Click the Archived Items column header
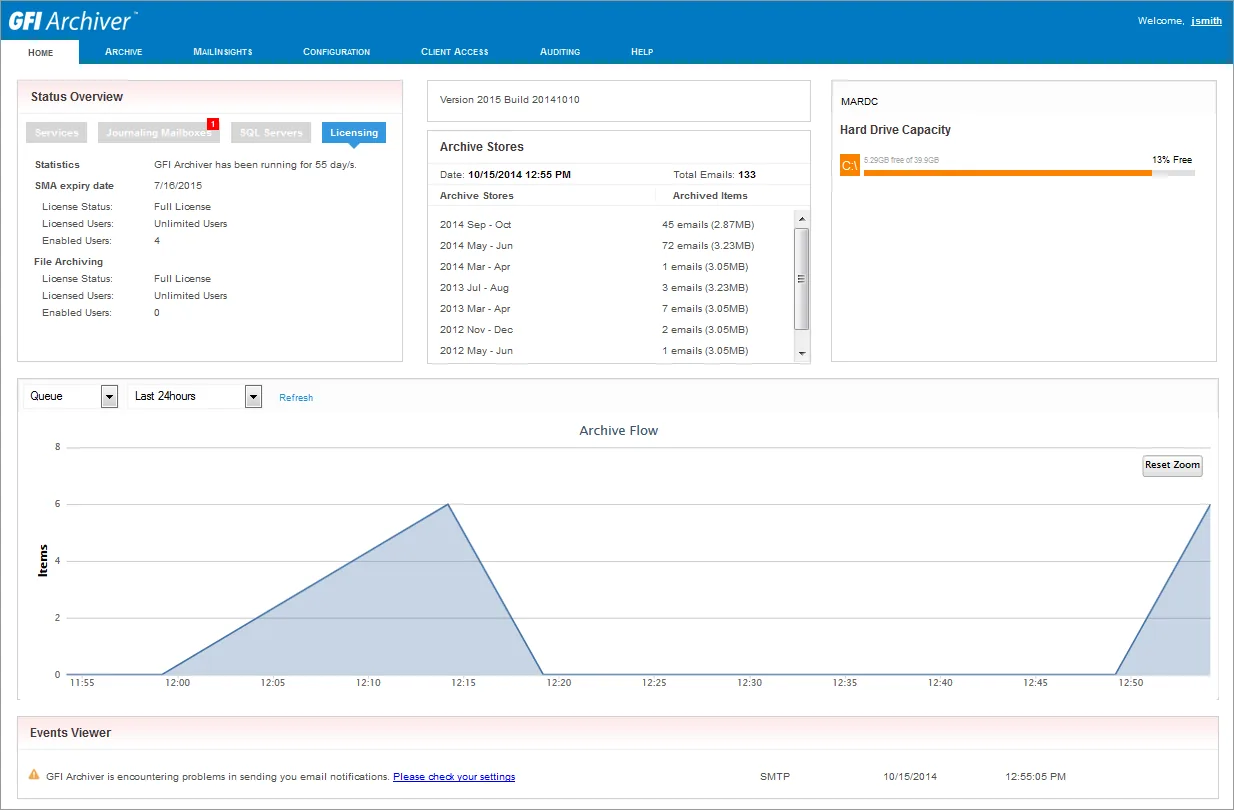This screenshot has height=810, width=1234. point(710,195)
